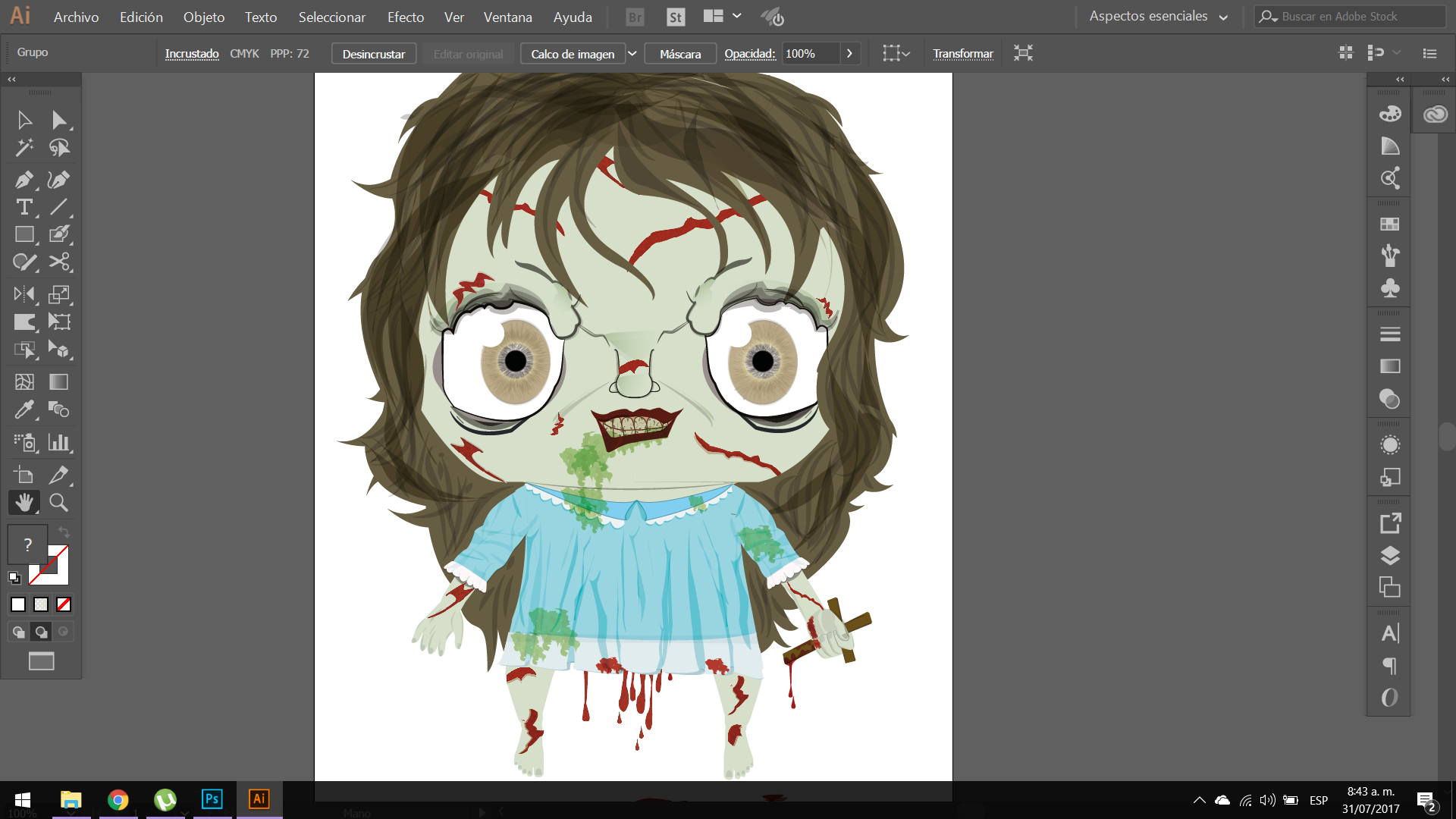
Task: Select the Rectangle tool
Action: (x=24, y=234)
